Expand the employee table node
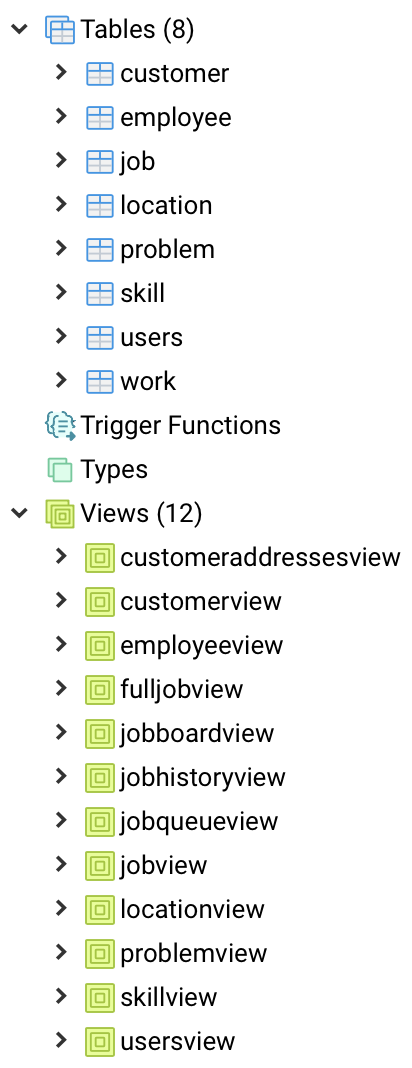The height and width of the screenshot is (1068, 412). tap(61, 117)
